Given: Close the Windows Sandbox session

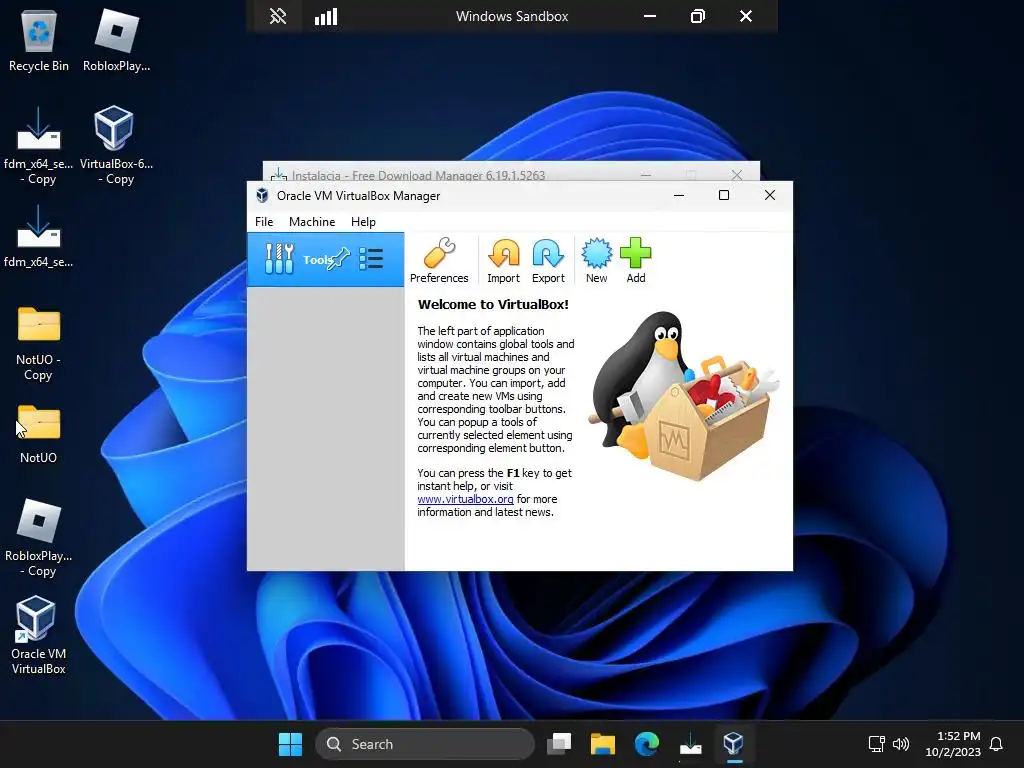Looking at the screenshot, I should tap(746, 16).
